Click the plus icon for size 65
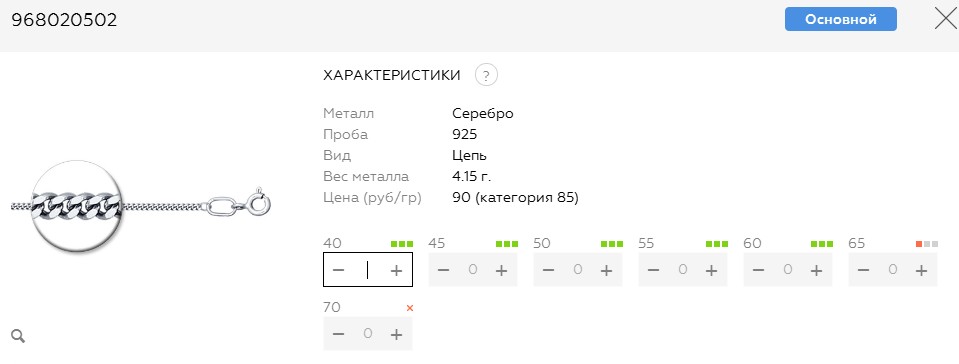The width and height of the screenshot is (959, 364). tap(921, 270)
